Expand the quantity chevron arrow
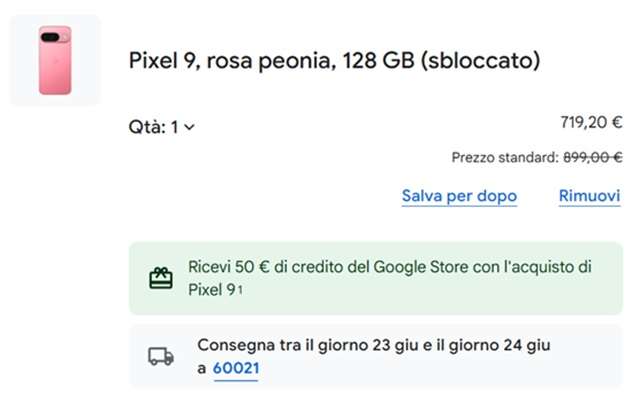The image size is (640, 410). pos(190,127)
